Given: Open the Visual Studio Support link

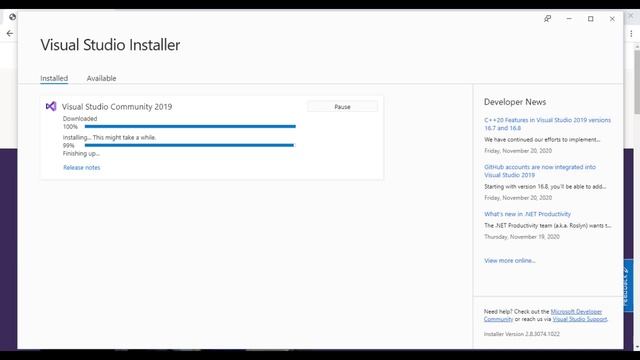Looking at the screenshot, I should click(580, 319).
